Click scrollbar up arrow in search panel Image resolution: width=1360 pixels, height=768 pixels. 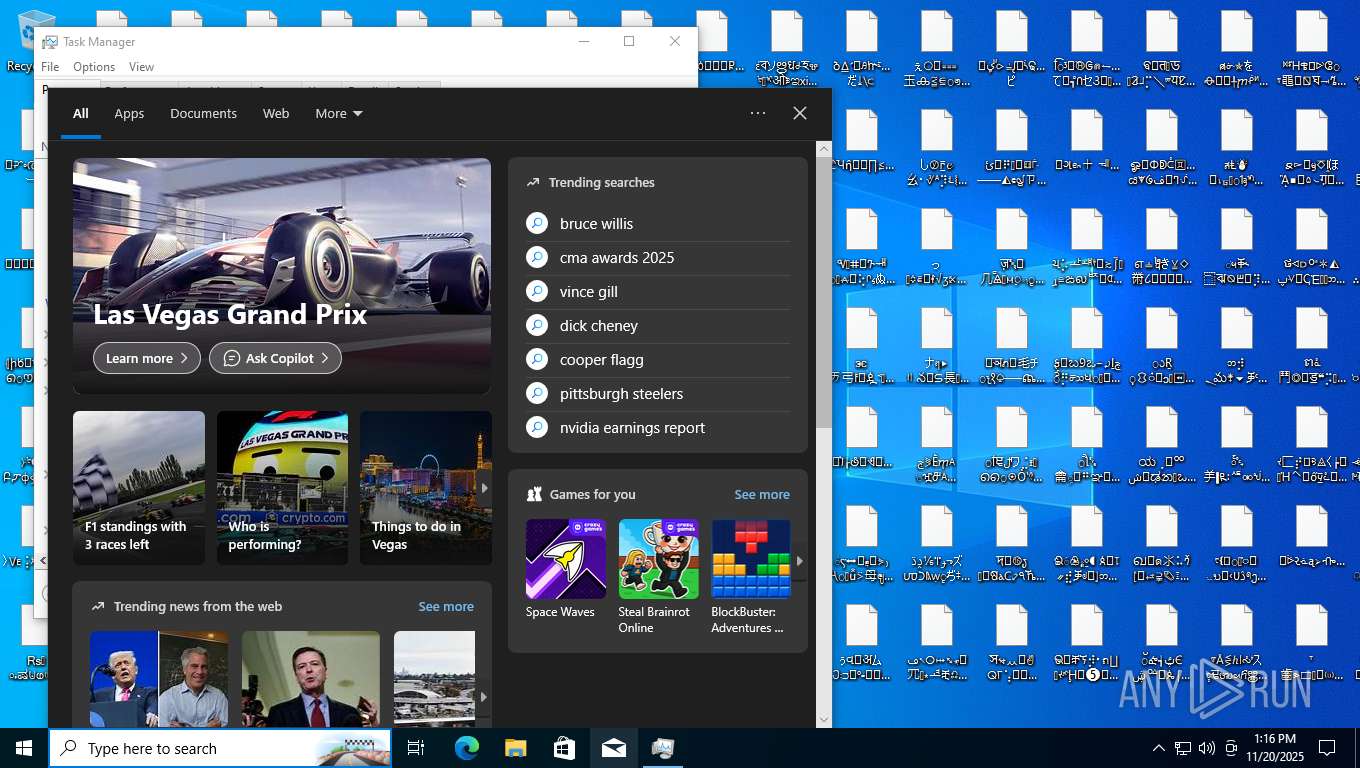[824, 148]
